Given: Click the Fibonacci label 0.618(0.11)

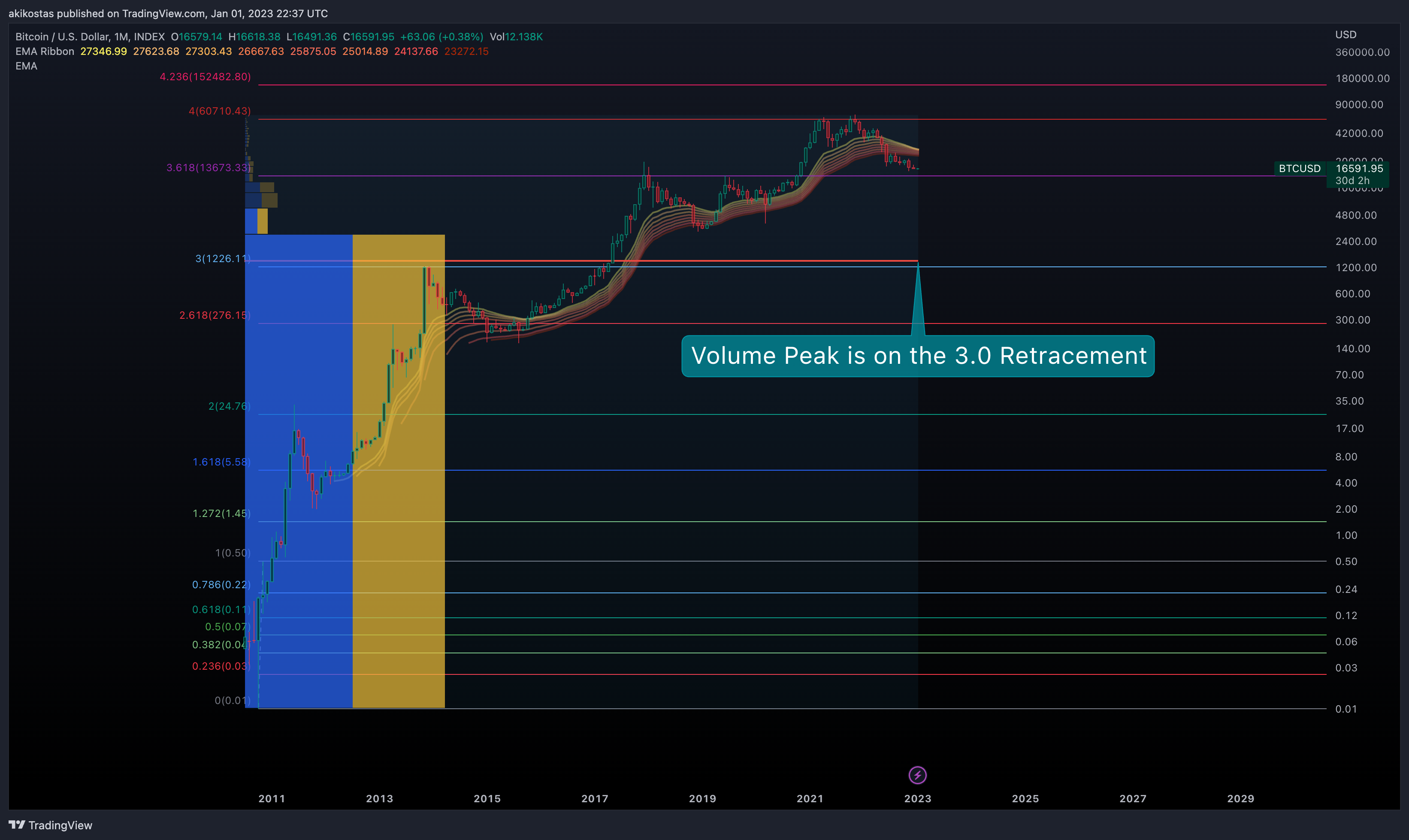Looking at the screenshot, I should pyautogui.click(x=221, y=610).
